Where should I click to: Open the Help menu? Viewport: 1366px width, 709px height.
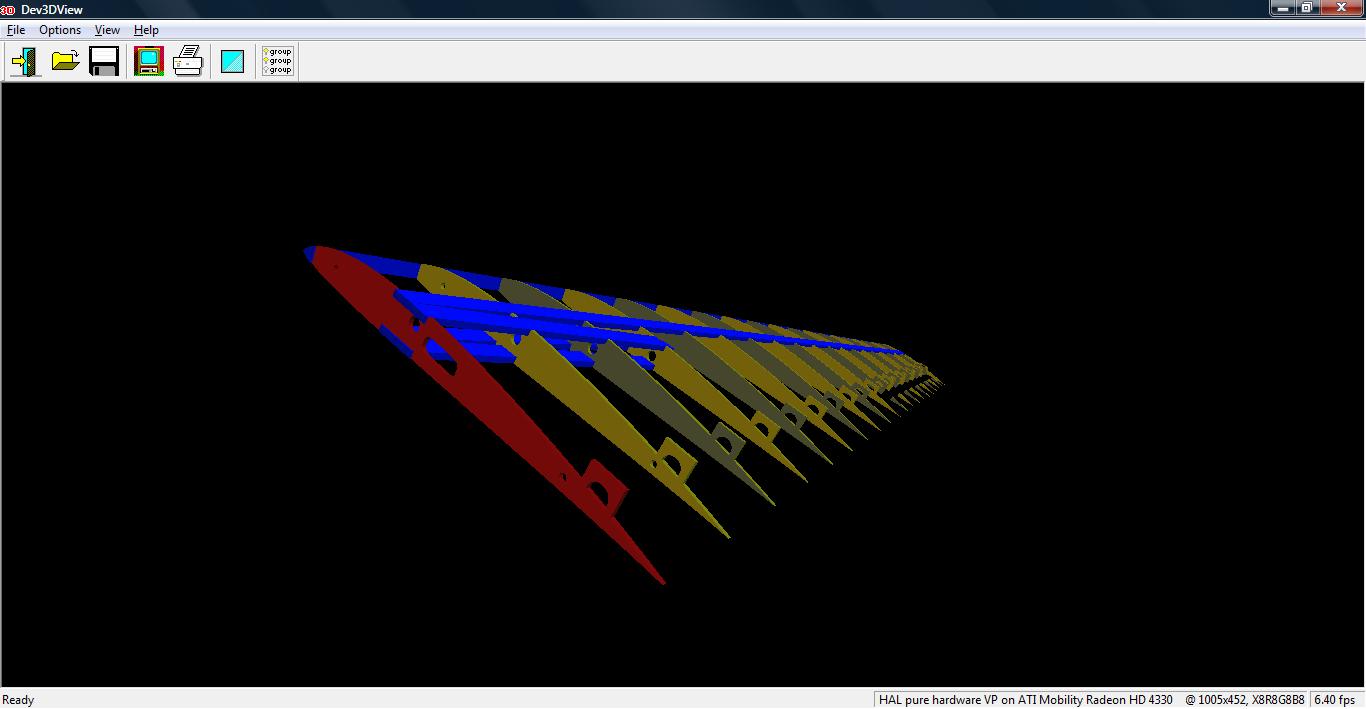pyautogui.click(x=146, y=30)
